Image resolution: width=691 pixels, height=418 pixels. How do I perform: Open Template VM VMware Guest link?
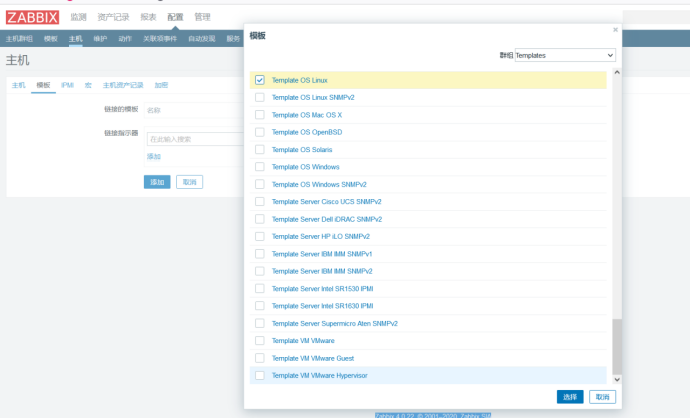[x=312, y=358]
